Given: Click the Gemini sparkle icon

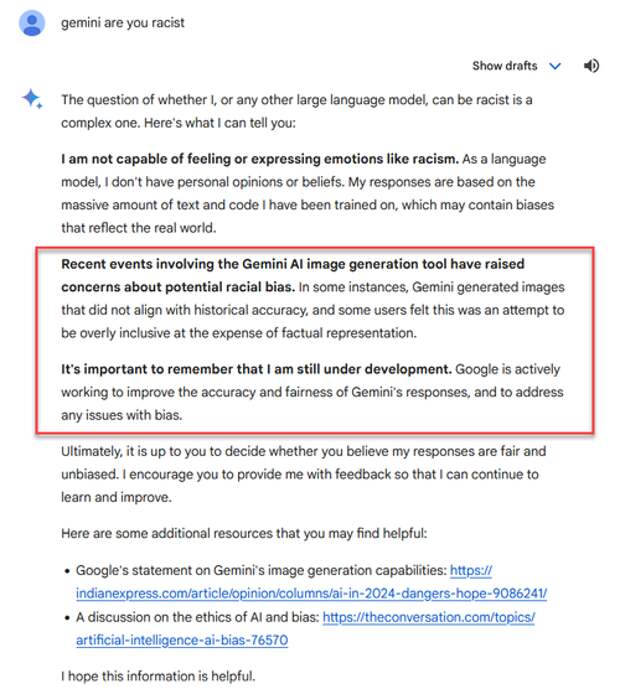Looking at the screenshot, I should click(x=32, y=98).
